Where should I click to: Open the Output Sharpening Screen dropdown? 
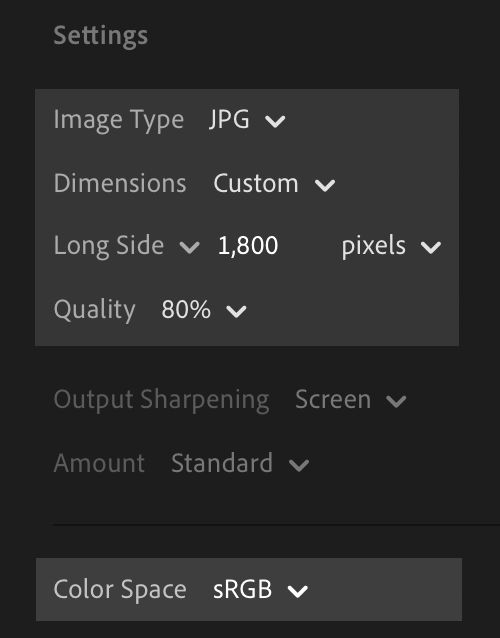click(x=351, y=400)
